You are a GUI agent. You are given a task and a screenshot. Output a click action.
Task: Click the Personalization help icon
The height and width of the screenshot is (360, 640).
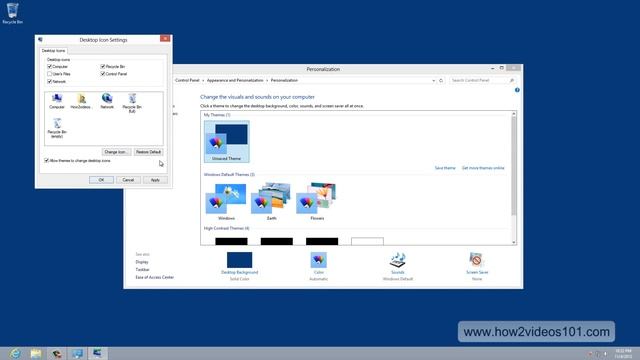coord(517,90)
